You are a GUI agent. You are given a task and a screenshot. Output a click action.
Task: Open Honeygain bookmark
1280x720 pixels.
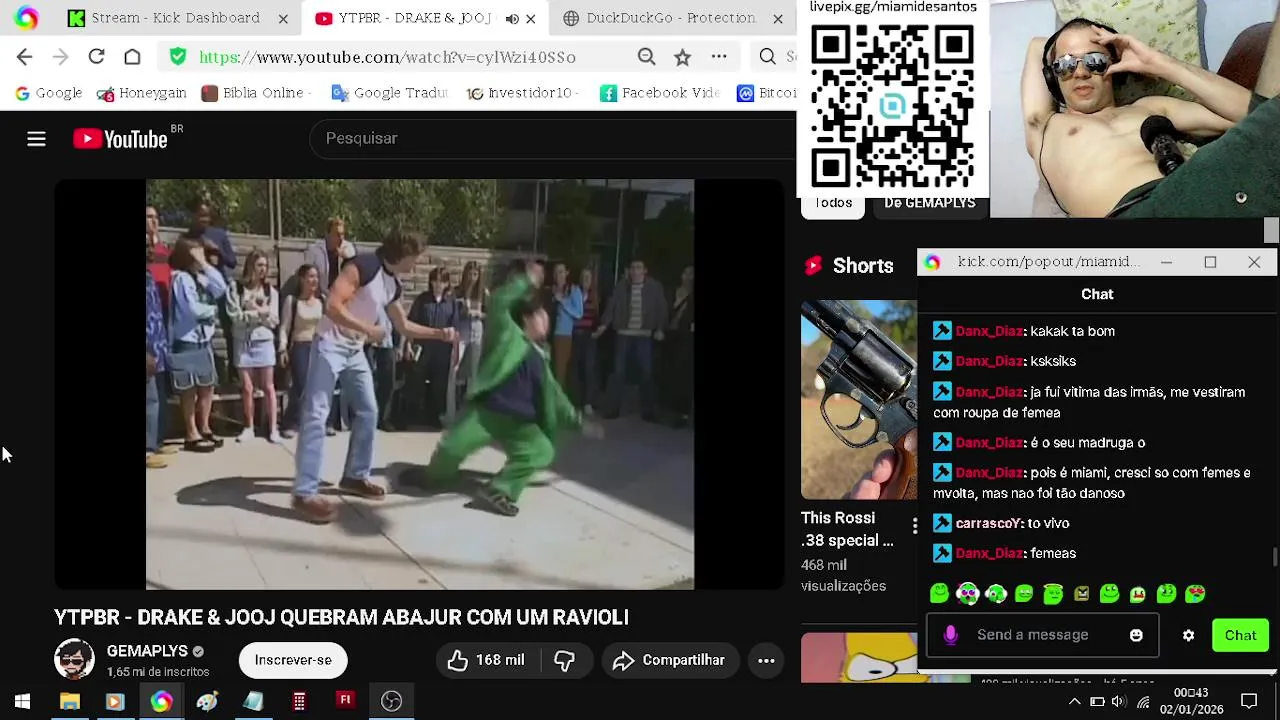(141, 93)
